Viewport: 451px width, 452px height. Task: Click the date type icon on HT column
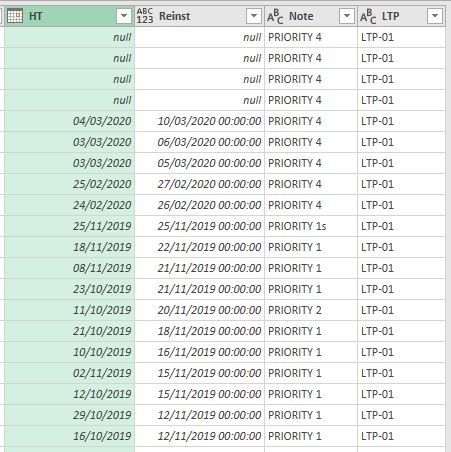15,16
